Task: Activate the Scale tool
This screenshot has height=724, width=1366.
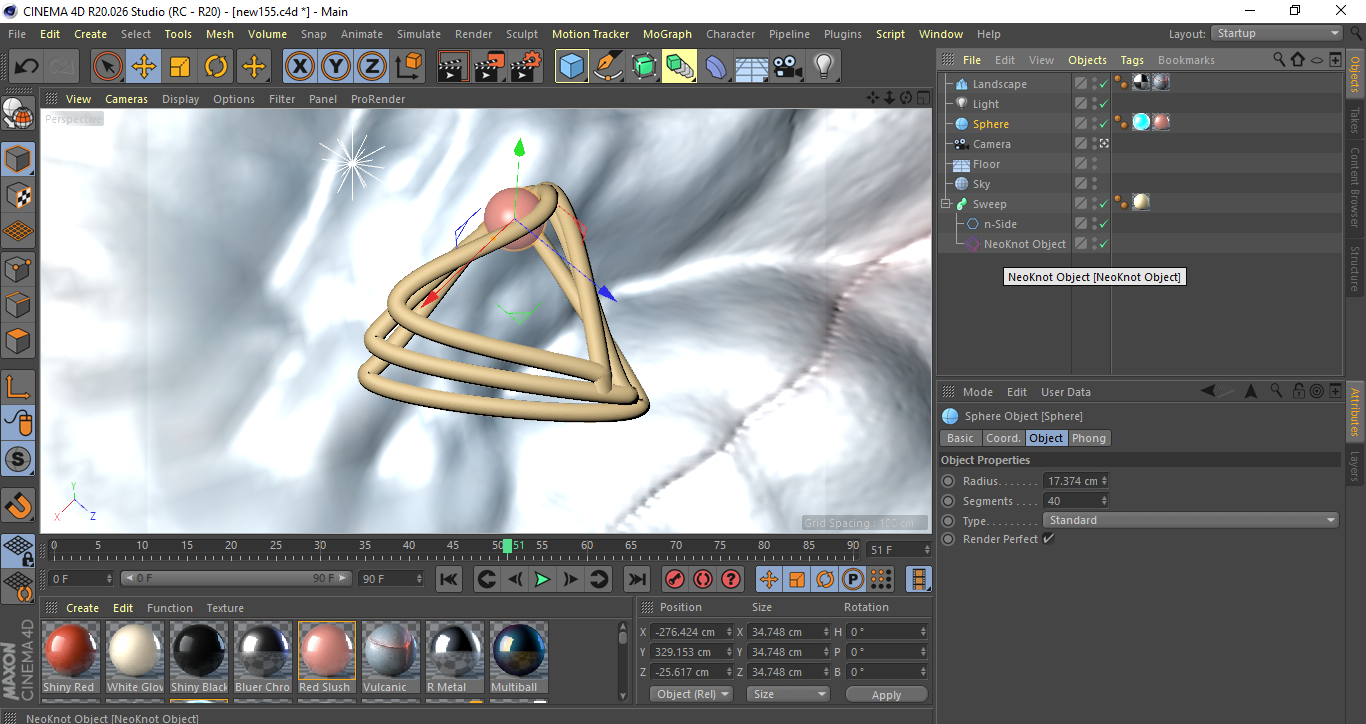Action: coord(180,67)
